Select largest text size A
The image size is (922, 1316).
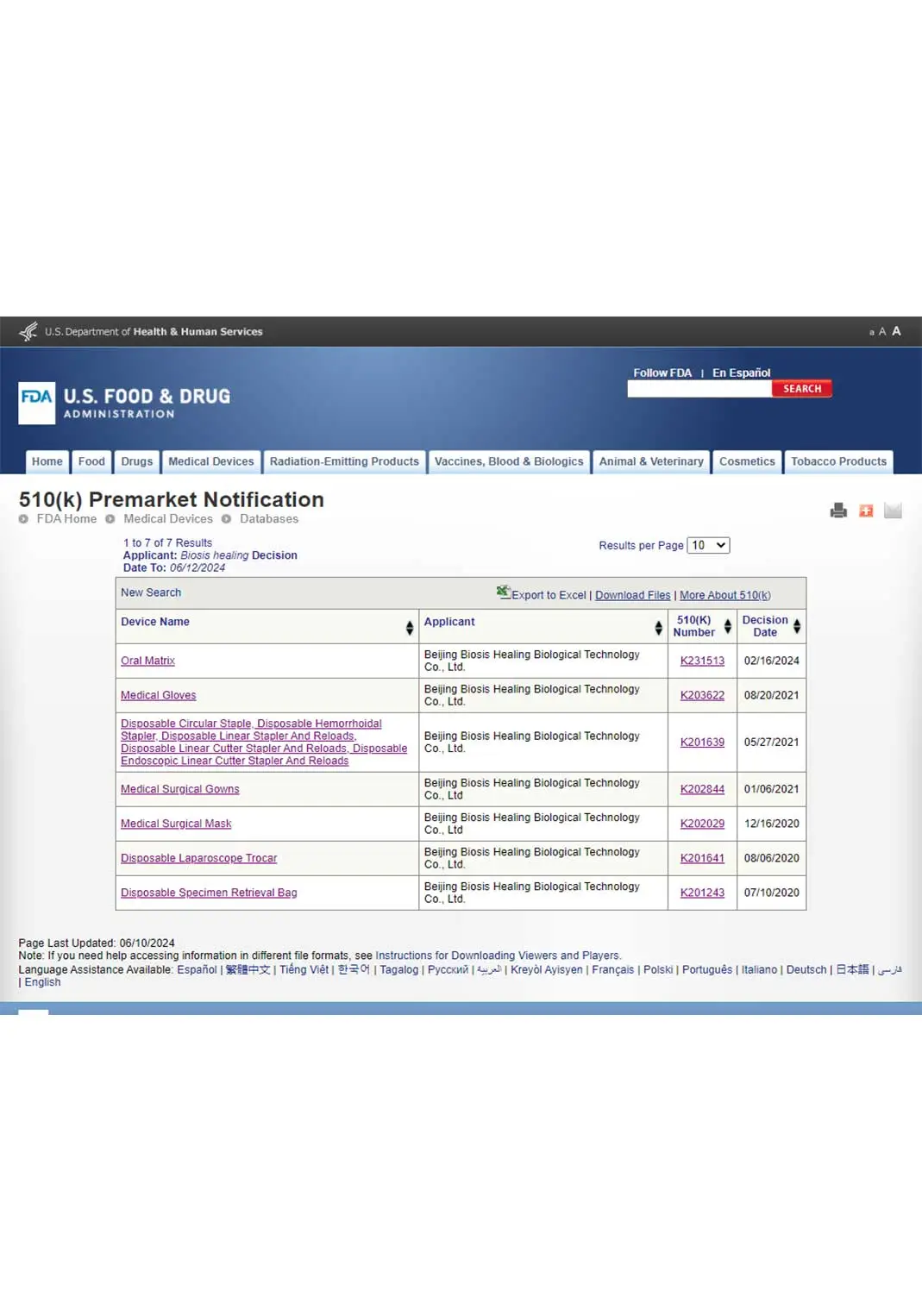click(896, 331)
